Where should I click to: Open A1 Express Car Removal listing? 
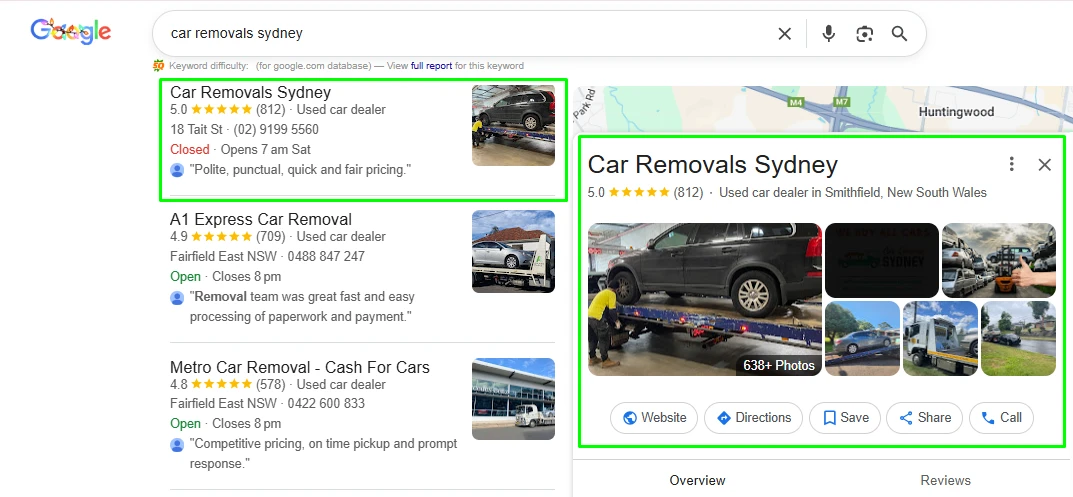[x=261, y=219]
